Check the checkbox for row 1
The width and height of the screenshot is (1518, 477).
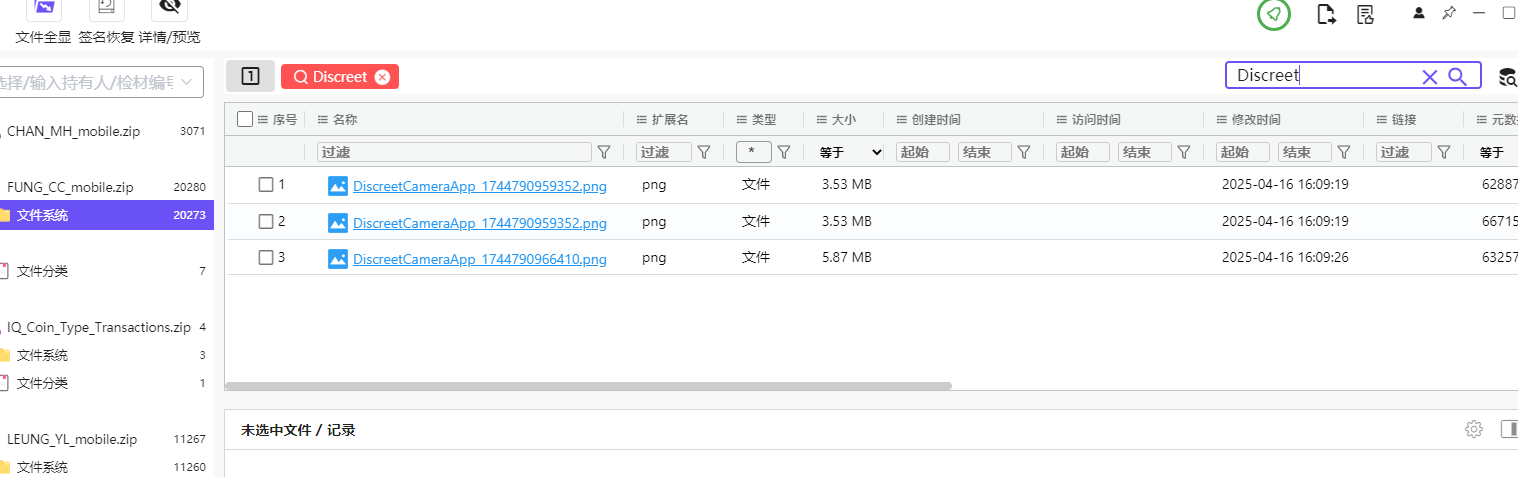(266, 184)
